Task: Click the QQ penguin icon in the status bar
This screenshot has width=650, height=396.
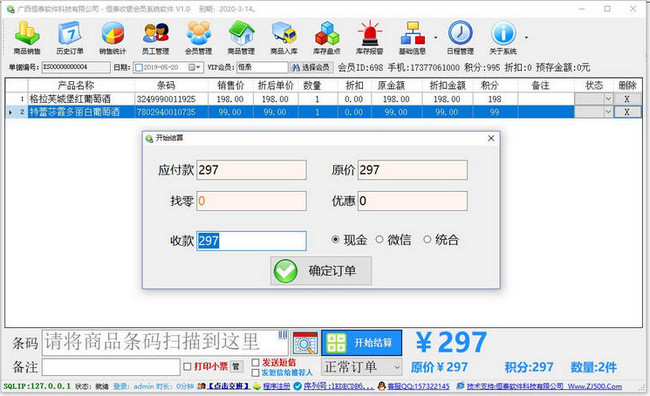Action: (381, 386)
